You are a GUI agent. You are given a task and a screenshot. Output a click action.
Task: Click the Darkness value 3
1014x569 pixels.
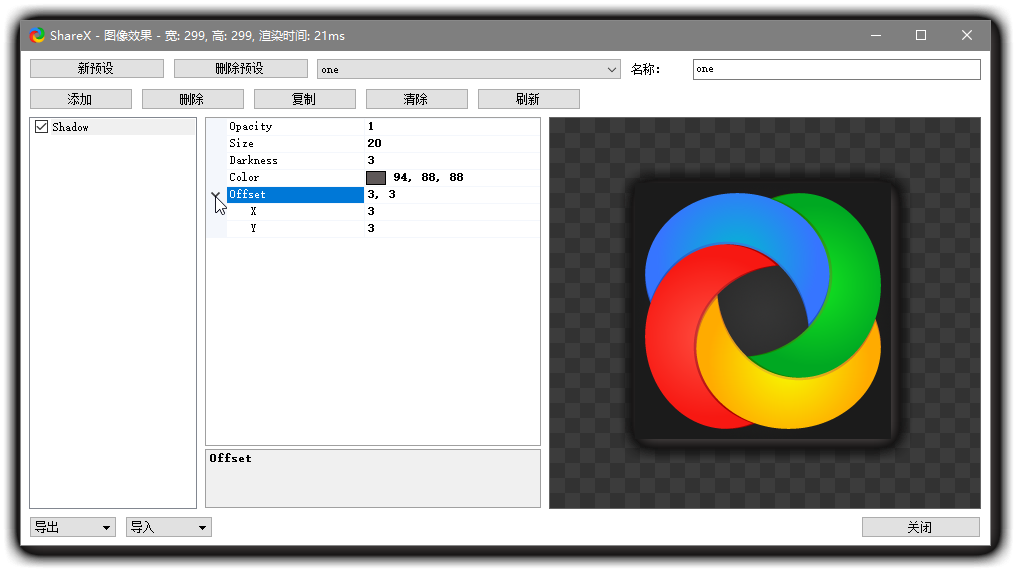click(371, 160)
